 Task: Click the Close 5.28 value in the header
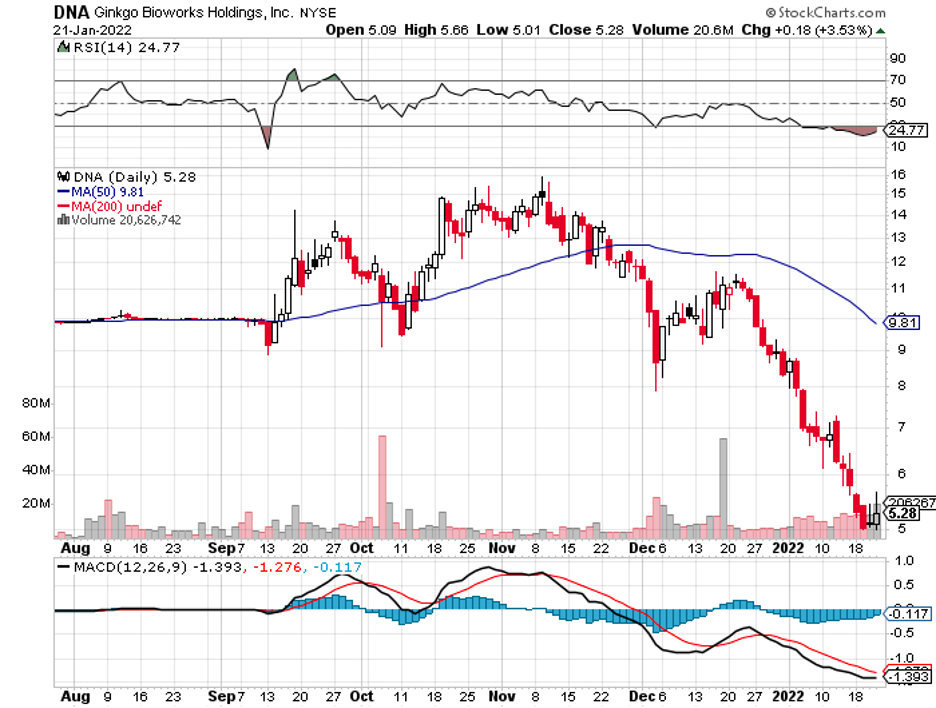[x=586, y=30]
